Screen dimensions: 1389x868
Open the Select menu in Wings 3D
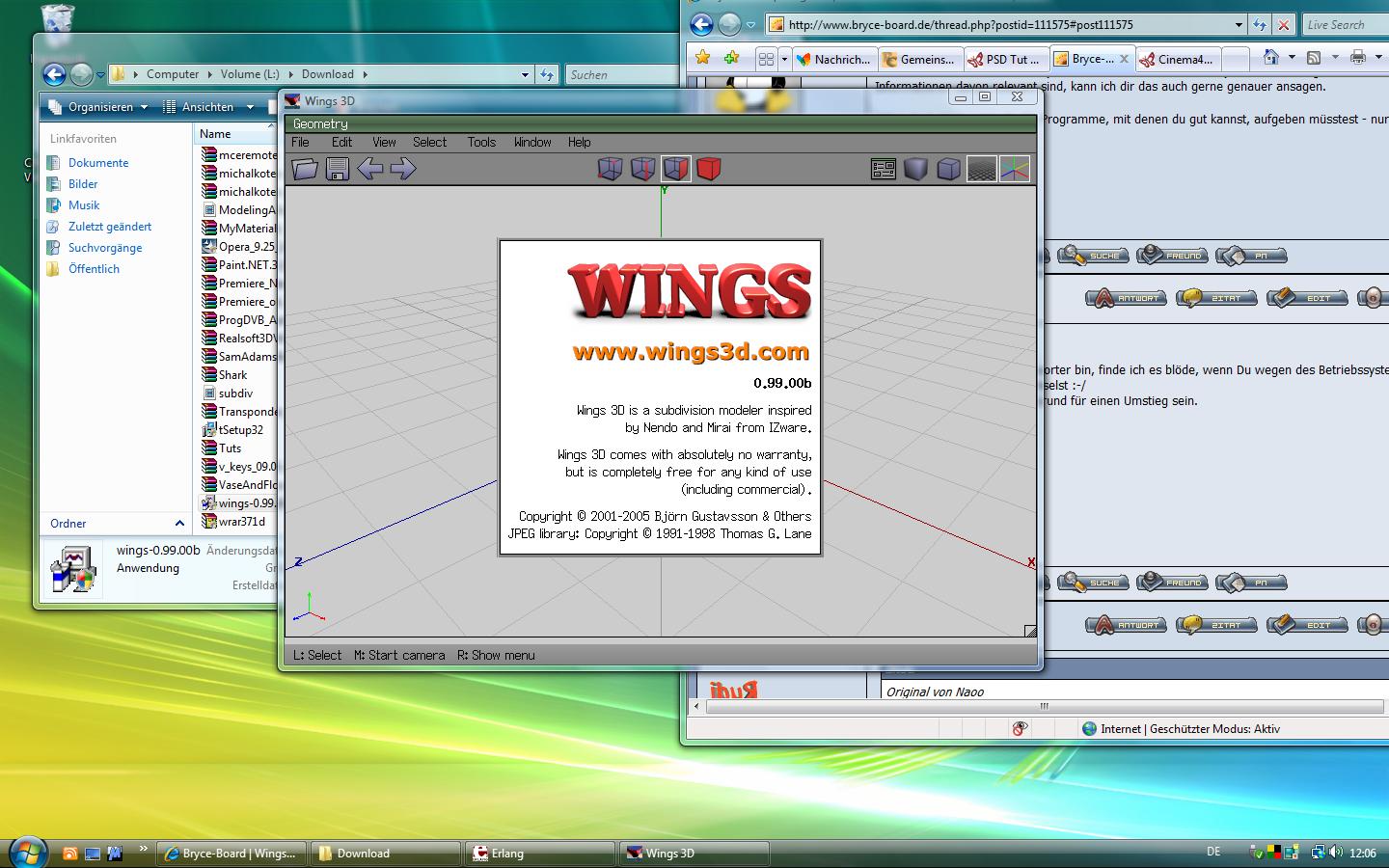(429, 142)
